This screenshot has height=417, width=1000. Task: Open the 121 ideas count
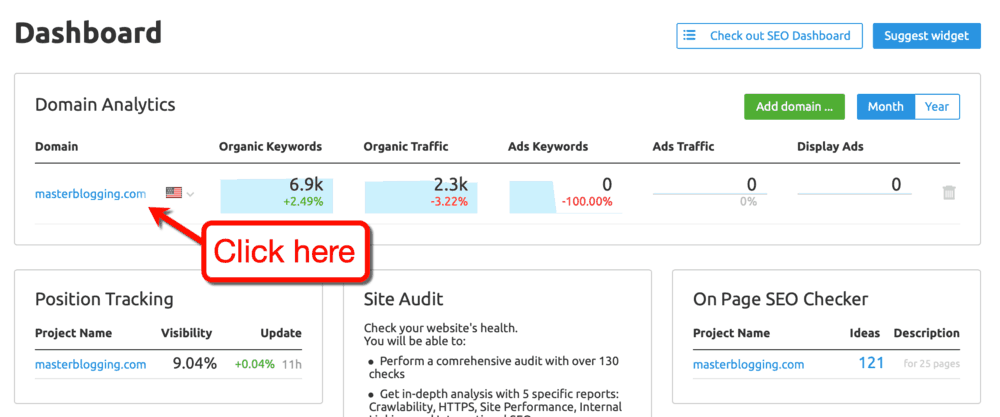point(871,363)
